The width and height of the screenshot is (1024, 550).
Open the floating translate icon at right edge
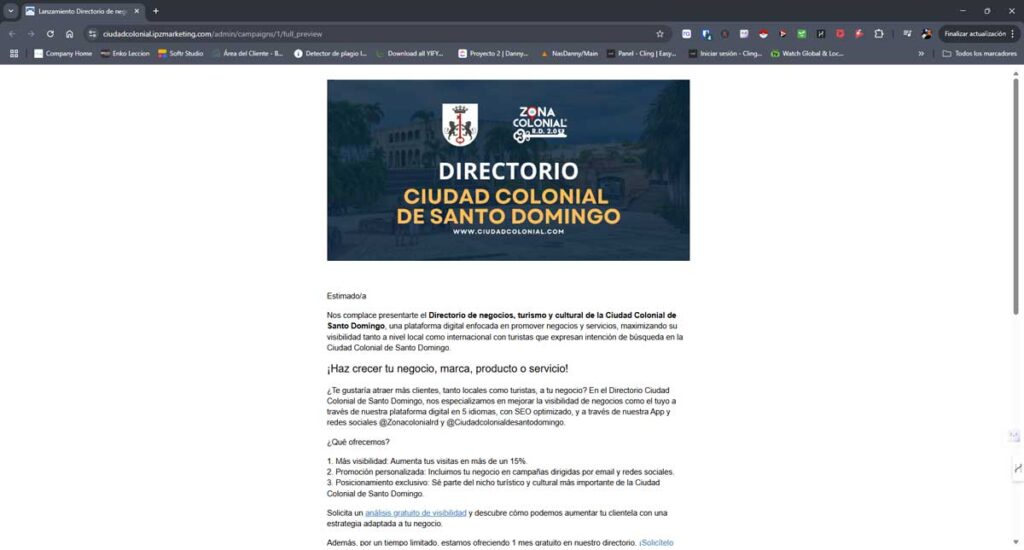click(x=1014, y=436)
